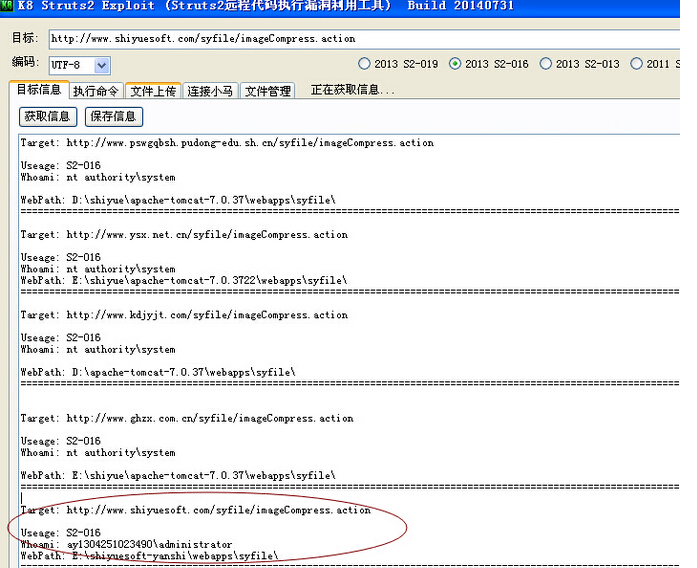The image size is (697, 568).
Task: Click the 保存信息 button
Action: pyautogui.click(x=114, y=116)
